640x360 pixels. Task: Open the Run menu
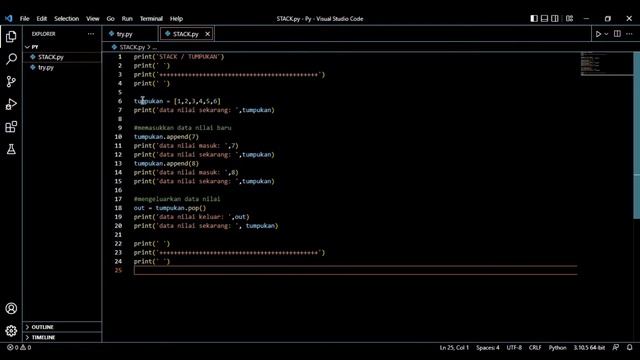(127, 18)
